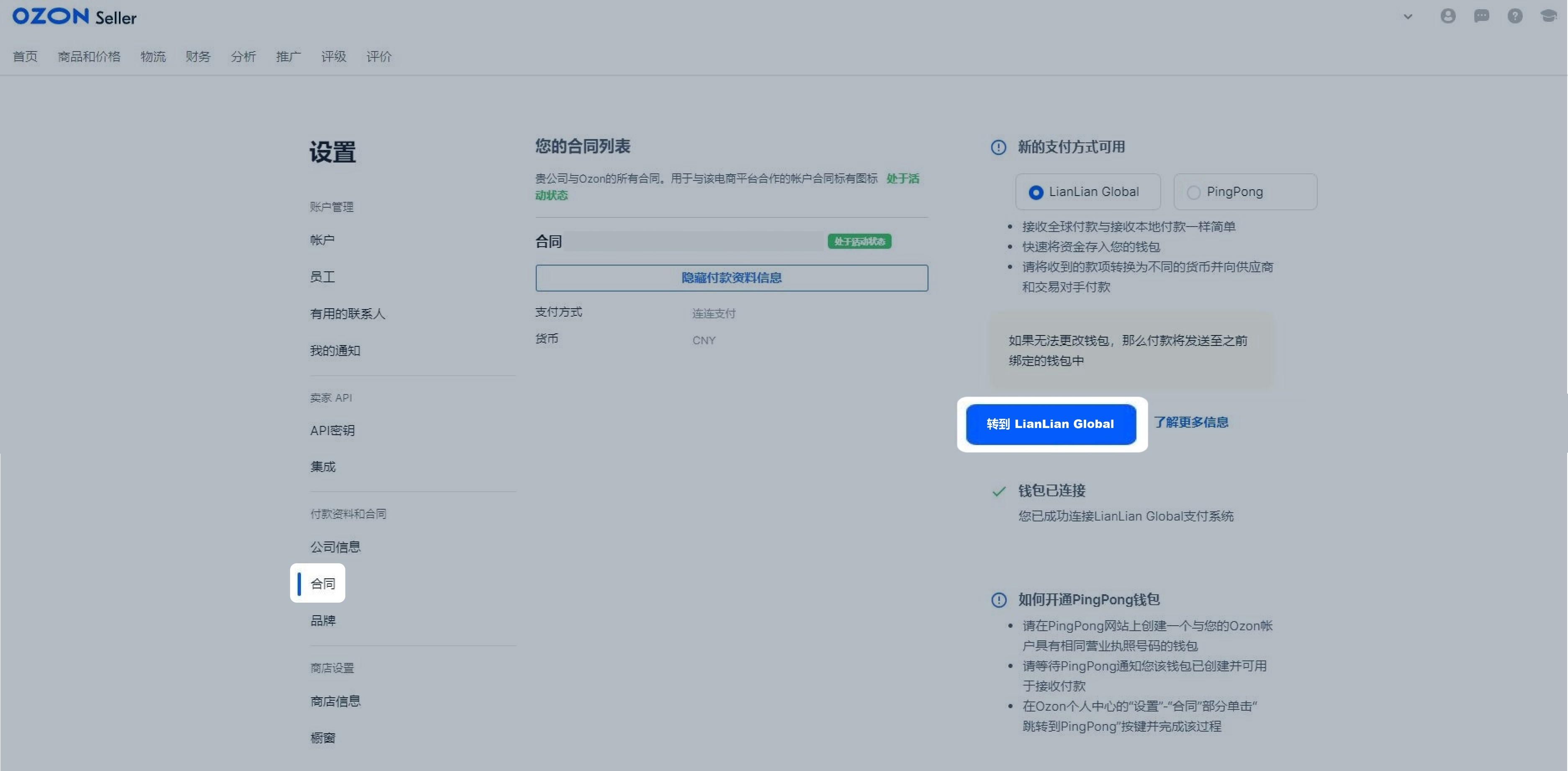Click the green 处于活动状态 contract badge

click(859, 242)
